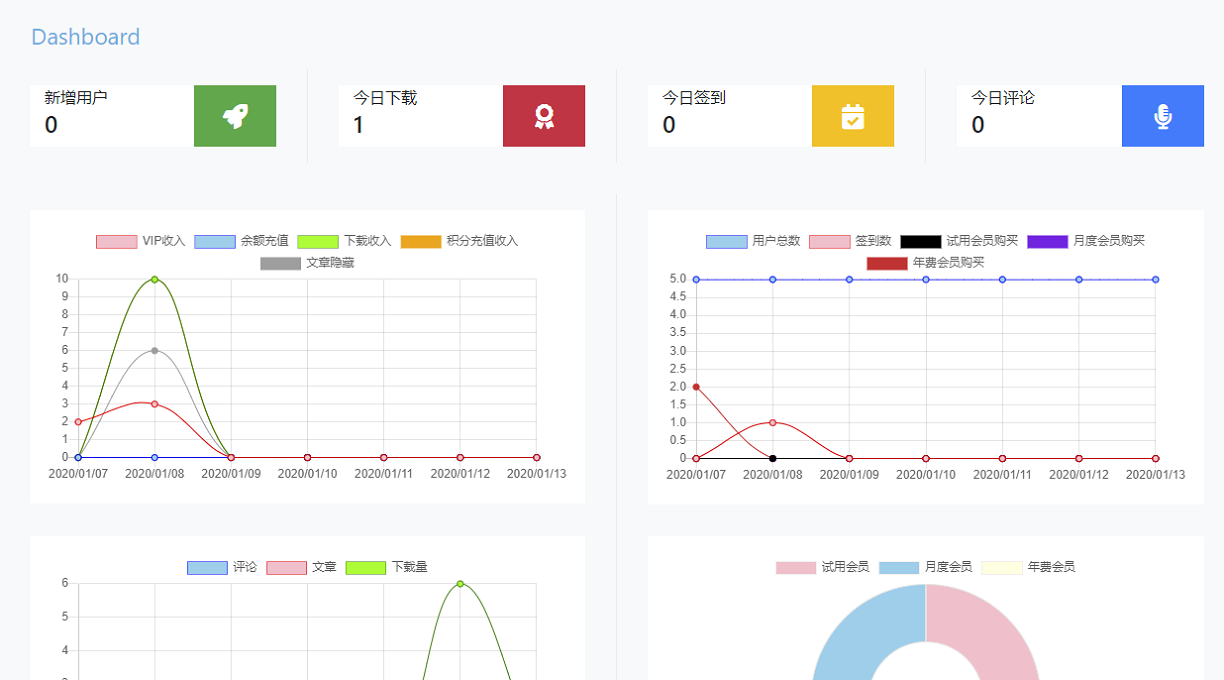The image size is (1224, 680).
Task: Click the microphone icon on the 今日评论 card
Action: point(1162,116)
